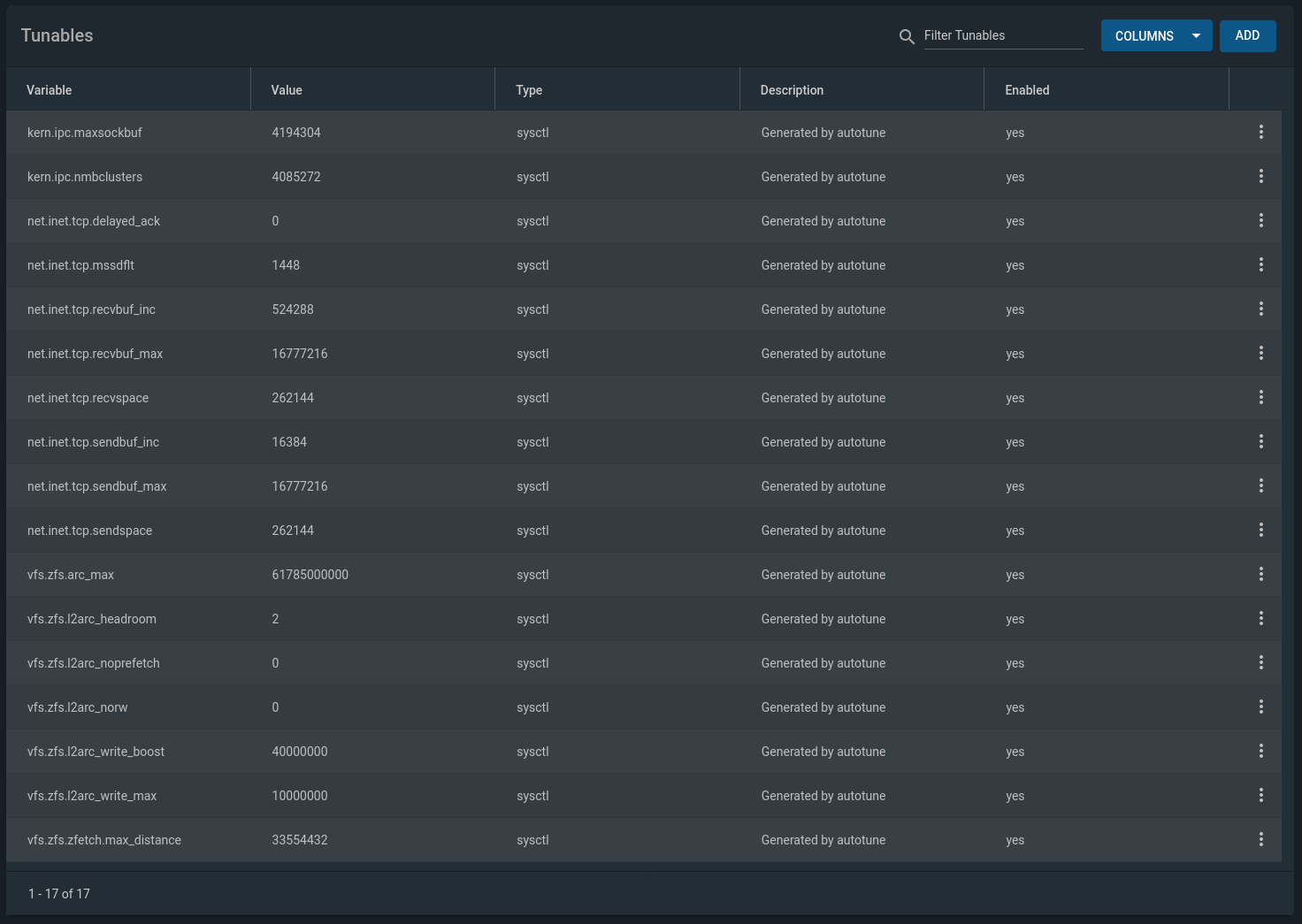Open row menu for net.inet.tcp.sendbuf_max
Viewport: 1302px width, 924px height.
[1260, 486]
